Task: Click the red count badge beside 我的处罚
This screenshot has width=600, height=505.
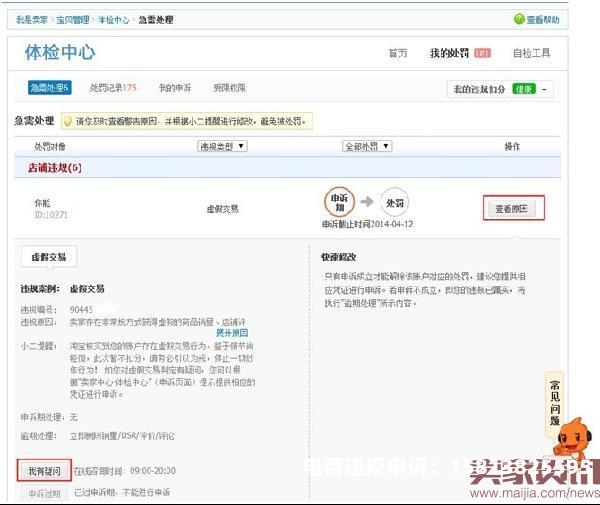Action: coord(482,53)
